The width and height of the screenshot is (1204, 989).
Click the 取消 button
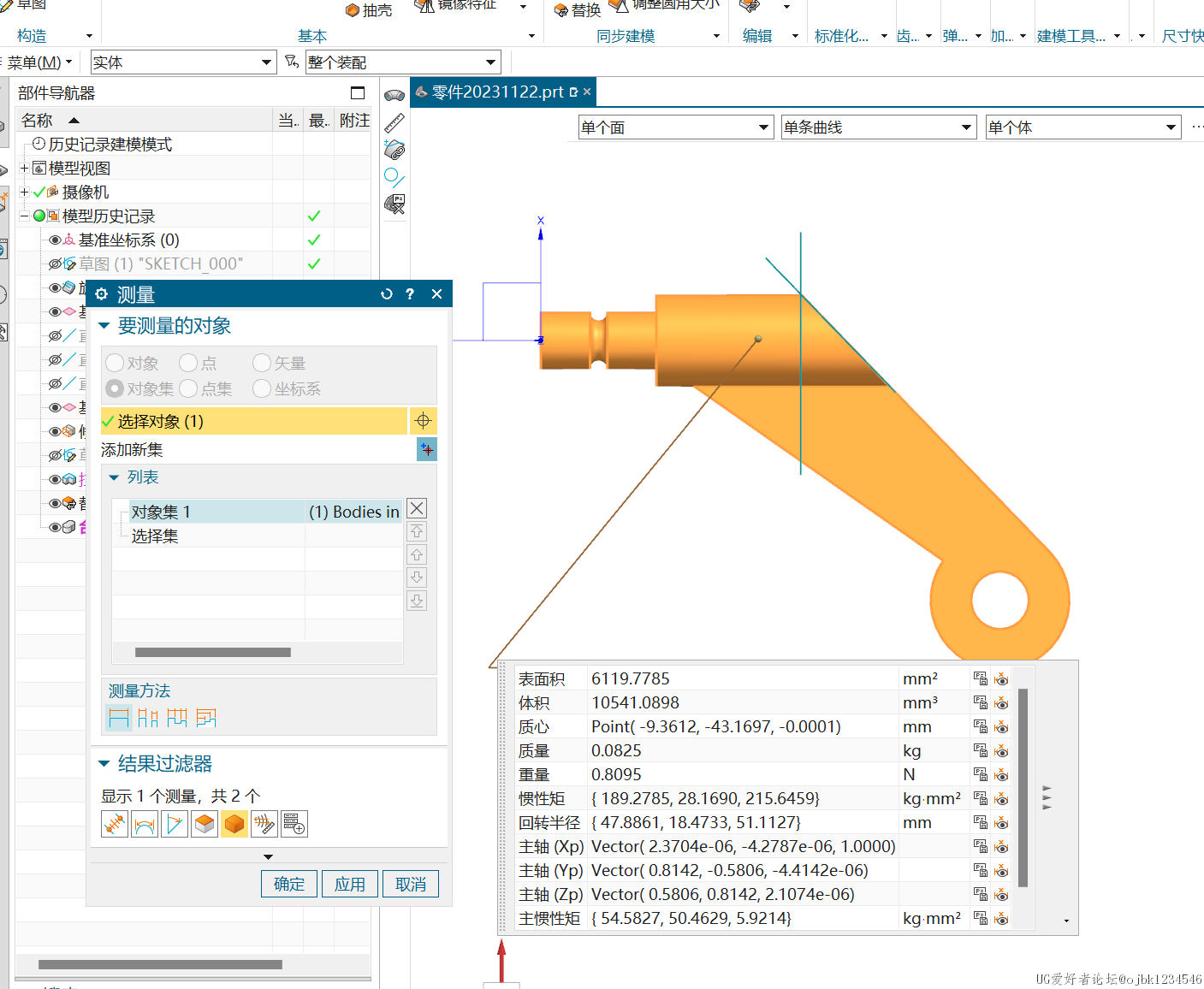pyautogui.click(x=411, y=884)
